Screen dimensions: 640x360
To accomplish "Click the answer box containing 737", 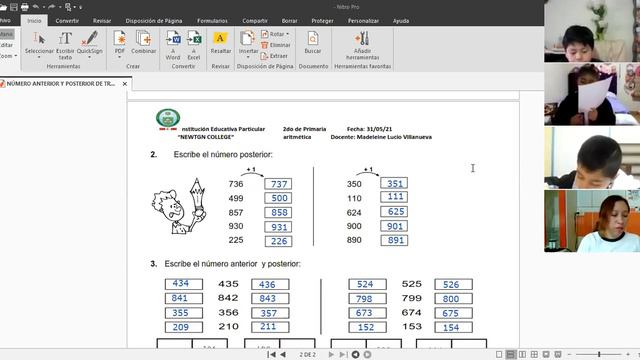I will [278, 184].
